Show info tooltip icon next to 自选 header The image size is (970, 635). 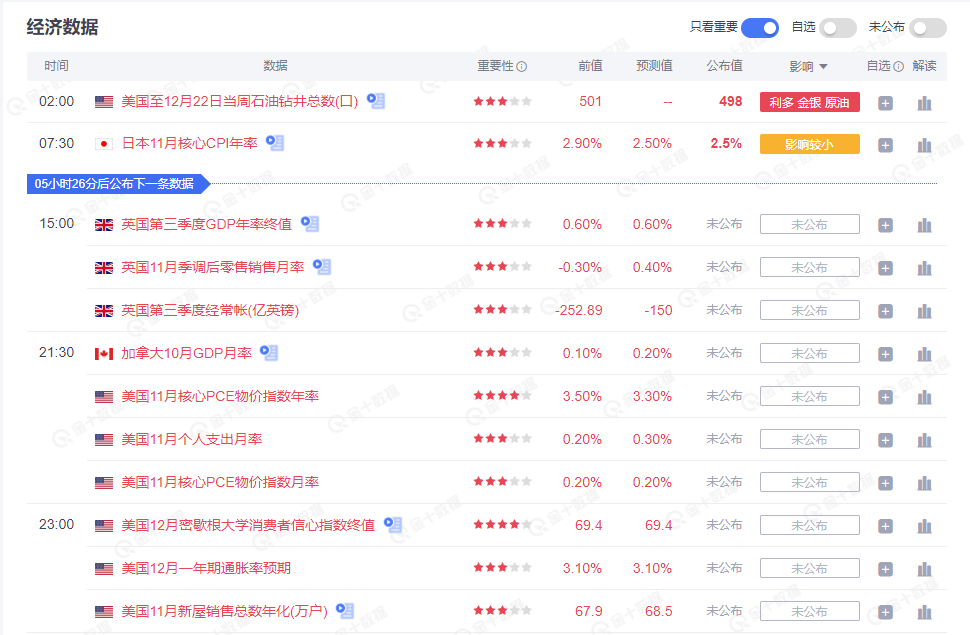tap(898, 66)
